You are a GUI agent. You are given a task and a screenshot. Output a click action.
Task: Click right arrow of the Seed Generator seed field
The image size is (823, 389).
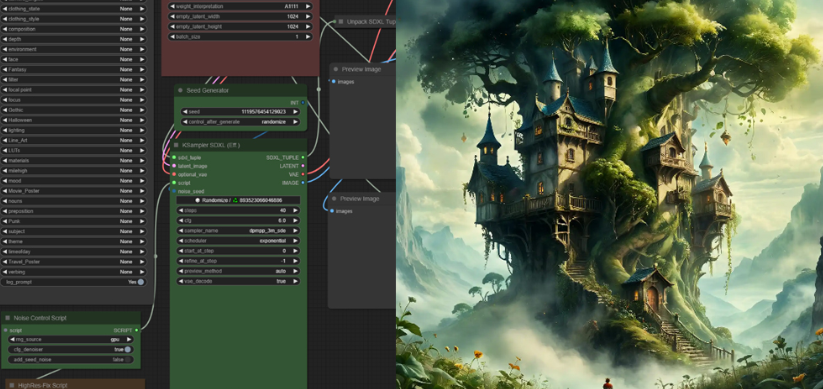click(296, 112)
